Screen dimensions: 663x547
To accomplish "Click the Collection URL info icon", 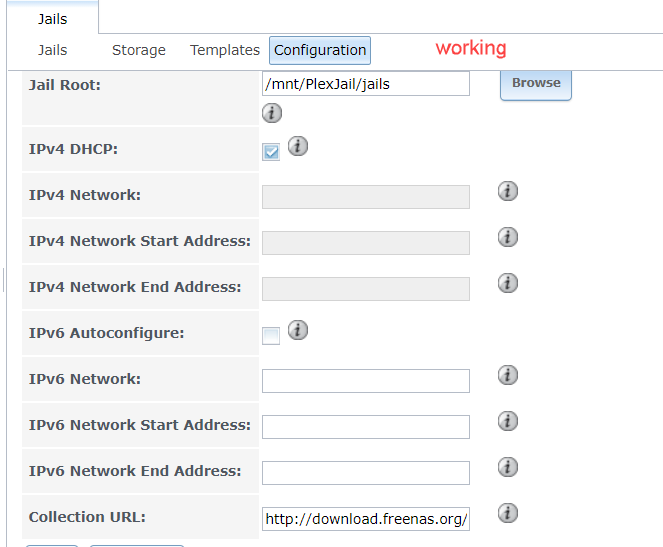I will click(x=508, y=513).
